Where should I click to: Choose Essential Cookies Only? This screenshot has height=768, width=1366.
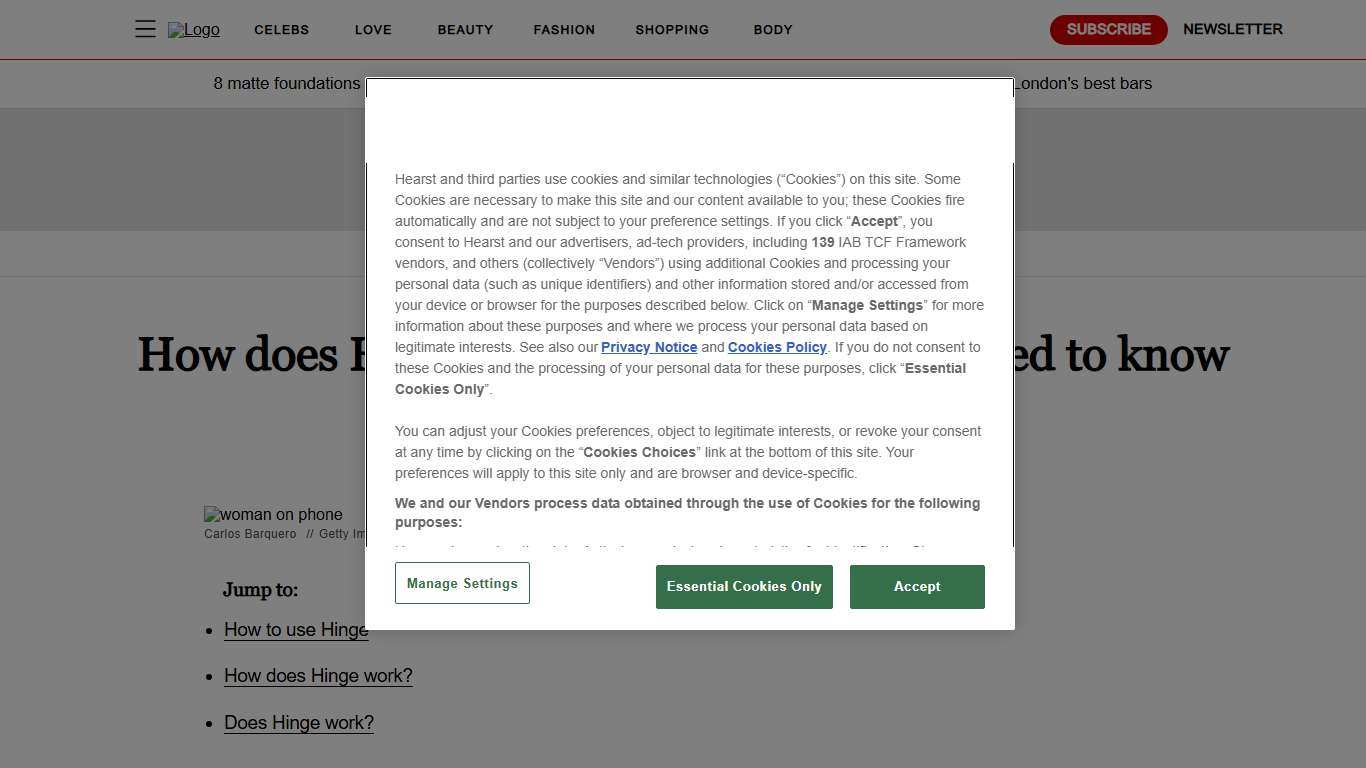pyautogui.click(x=744, y=587)
